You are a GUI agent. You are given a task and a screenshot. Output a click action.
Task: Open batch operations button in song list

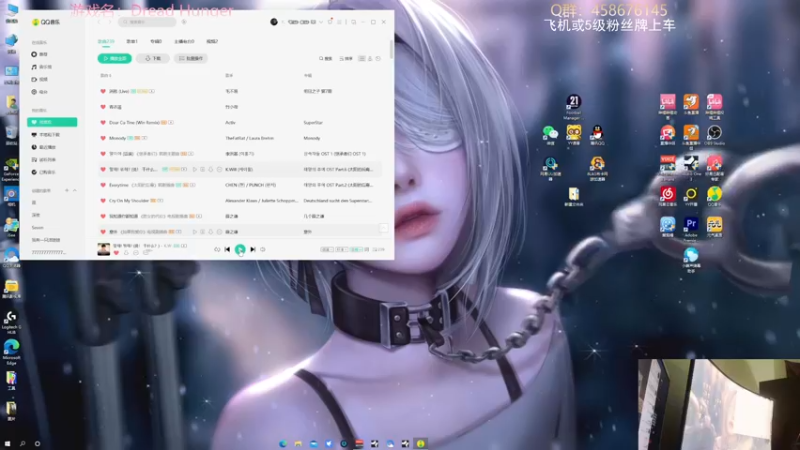pos(191,58)
